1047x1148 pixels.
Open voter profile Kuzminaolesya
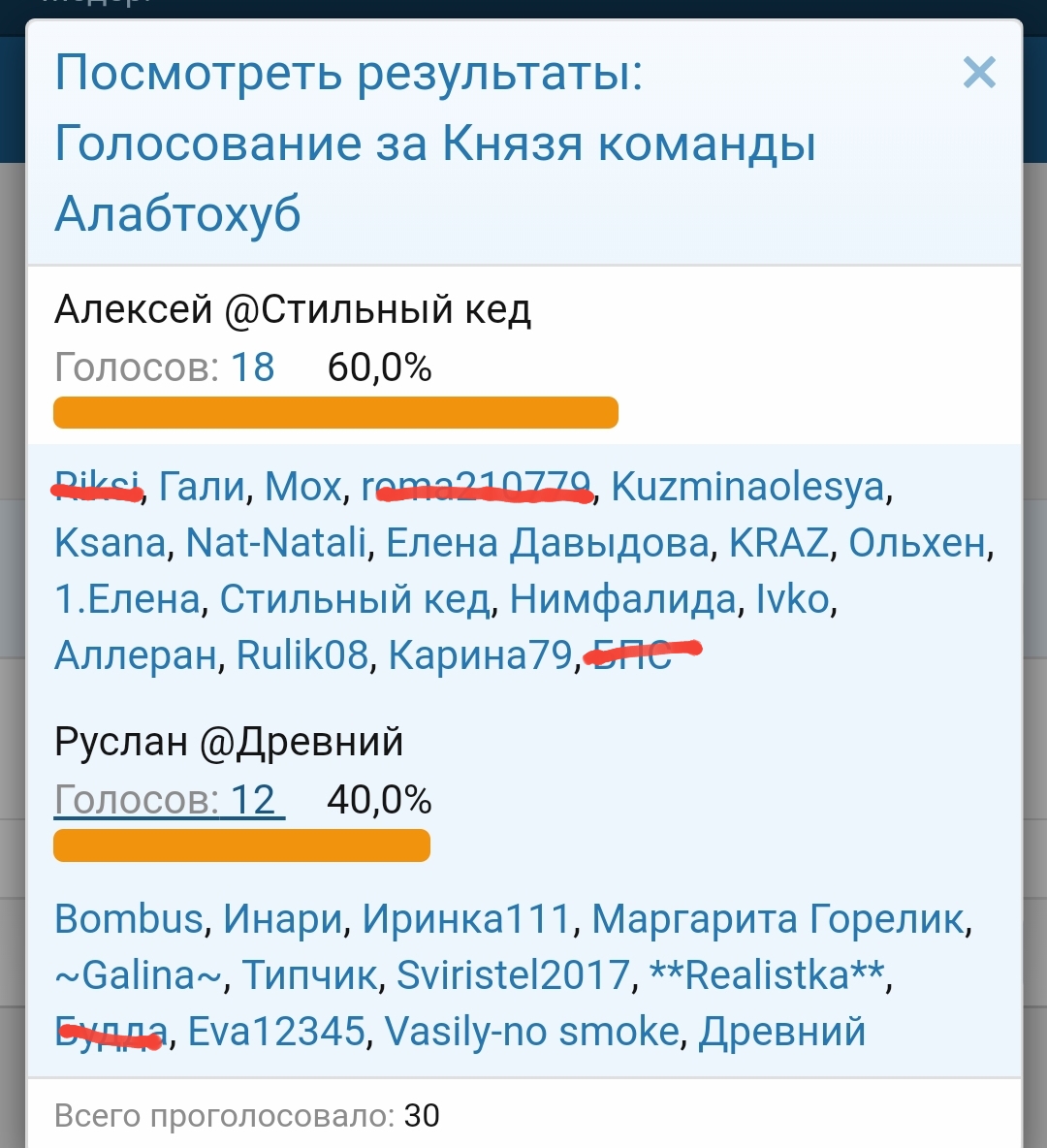pos(747,487)
